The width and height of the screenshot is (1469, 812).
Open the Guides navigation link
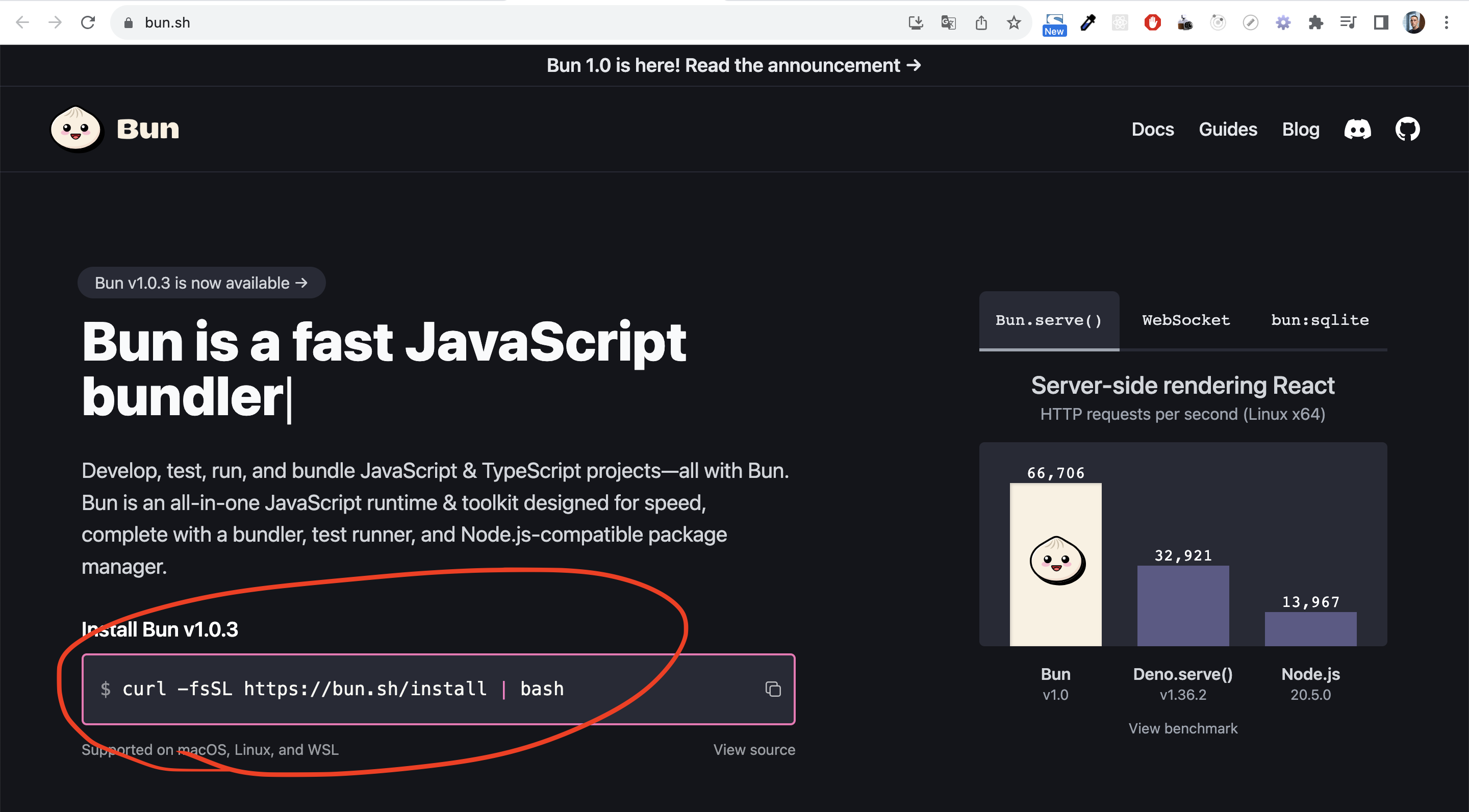click(x=1228, y=130)
